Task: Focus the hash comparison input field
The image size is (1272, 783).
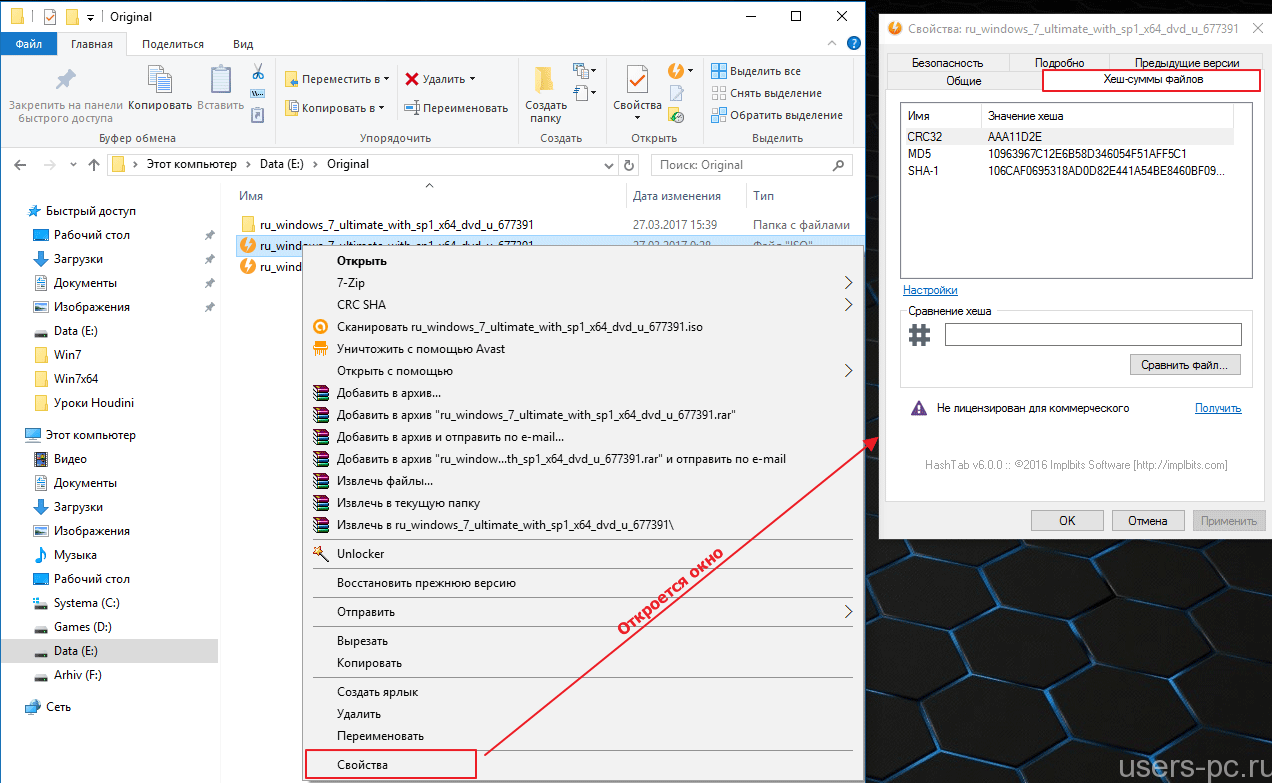Action: pyautogui.click(x=1093, y=335)
